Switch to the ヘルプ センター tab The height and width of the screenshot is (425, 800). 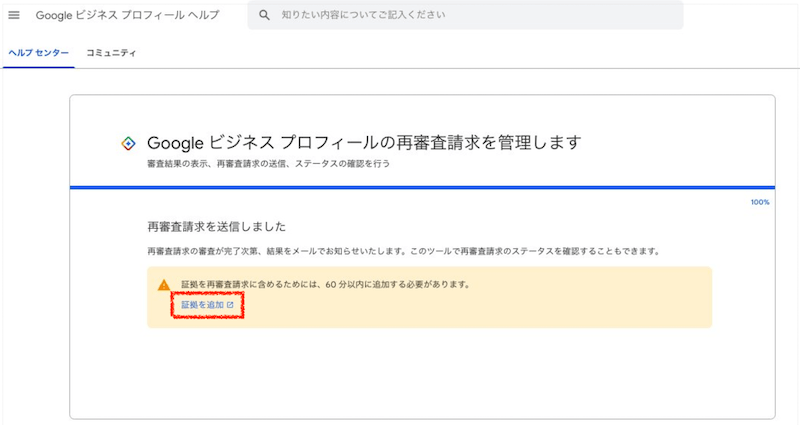39,53
